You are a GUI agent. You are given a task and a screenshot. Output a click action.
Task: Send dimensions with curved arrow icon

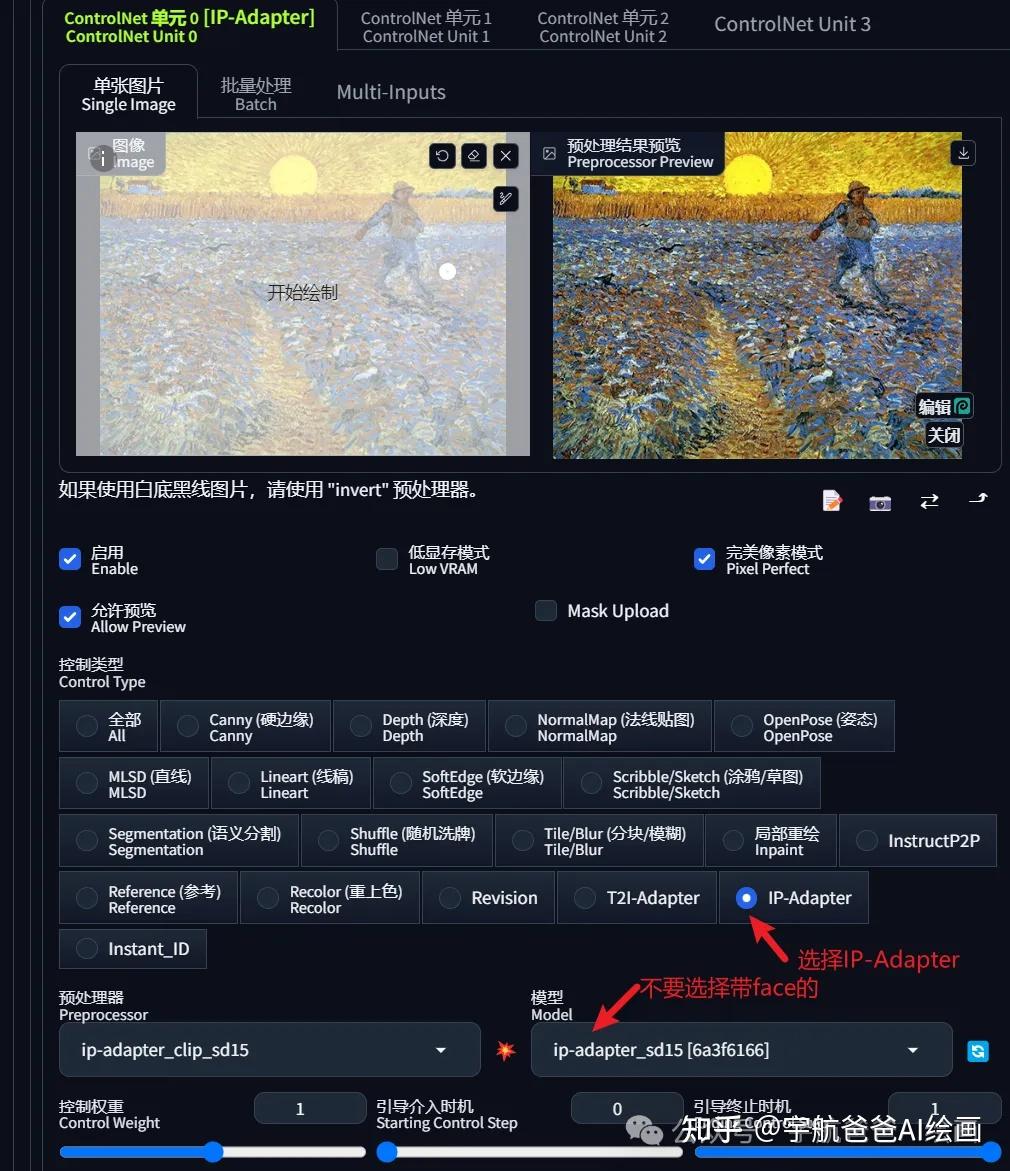coord(978,499)
